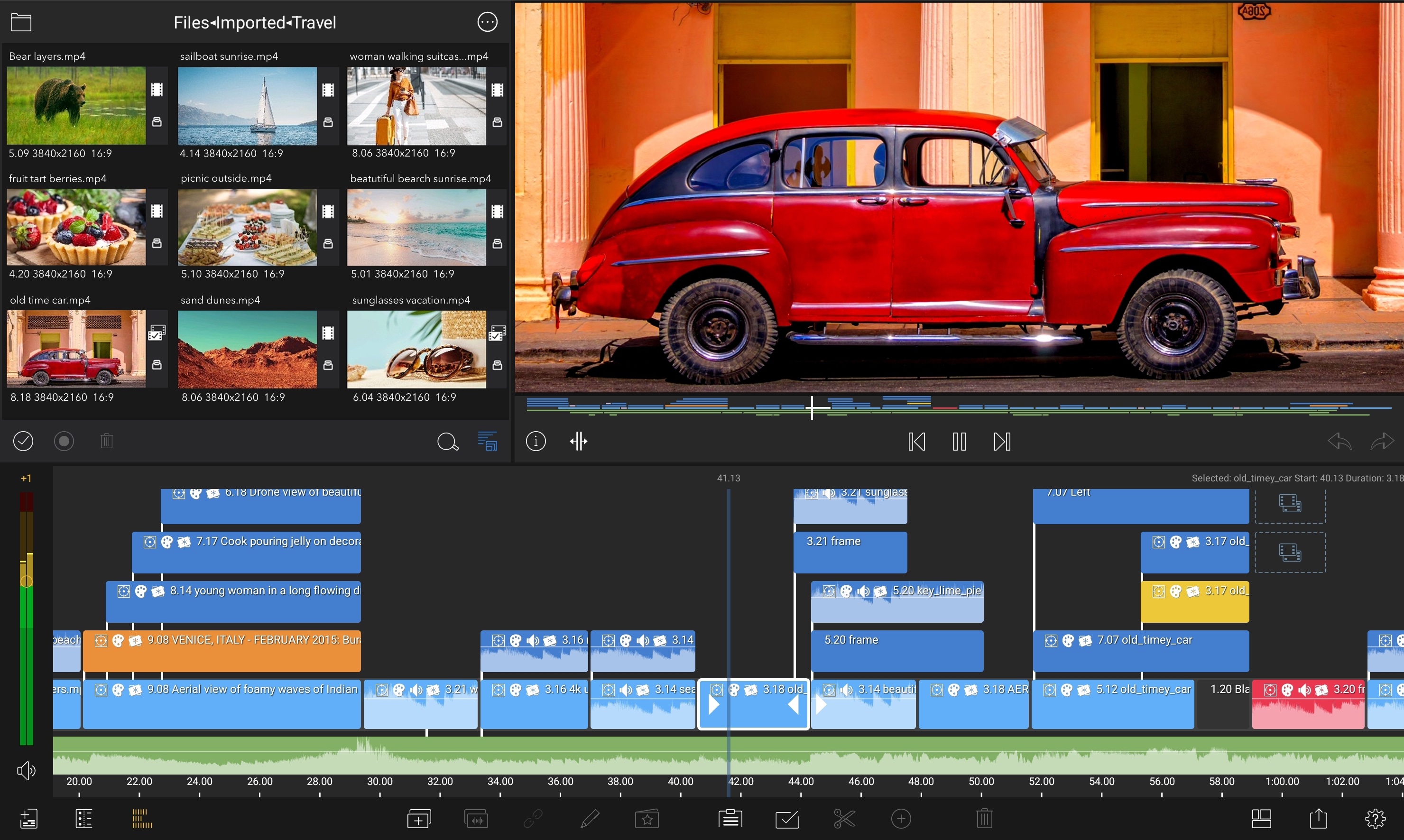This screenshot has width=1404, height=840.
Task: Undo the last edit
Action: pos(1339,441)
